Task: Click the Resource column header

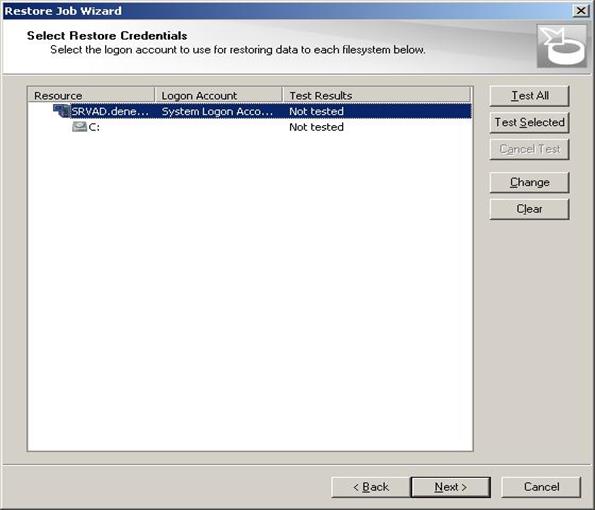Action: point(91,95)
